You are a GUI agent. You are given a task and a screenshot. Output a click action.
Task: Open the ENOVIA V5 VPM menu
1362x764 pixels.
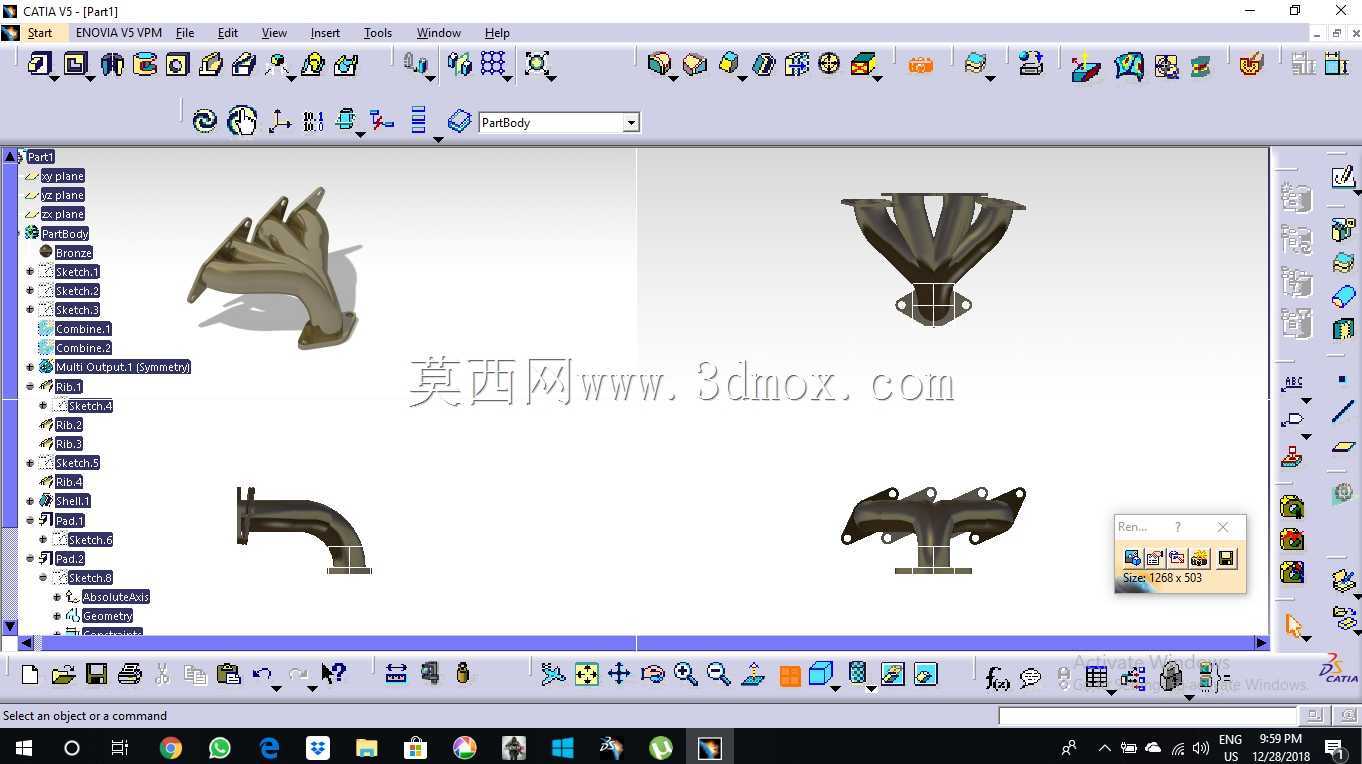[x=119, y=33]
